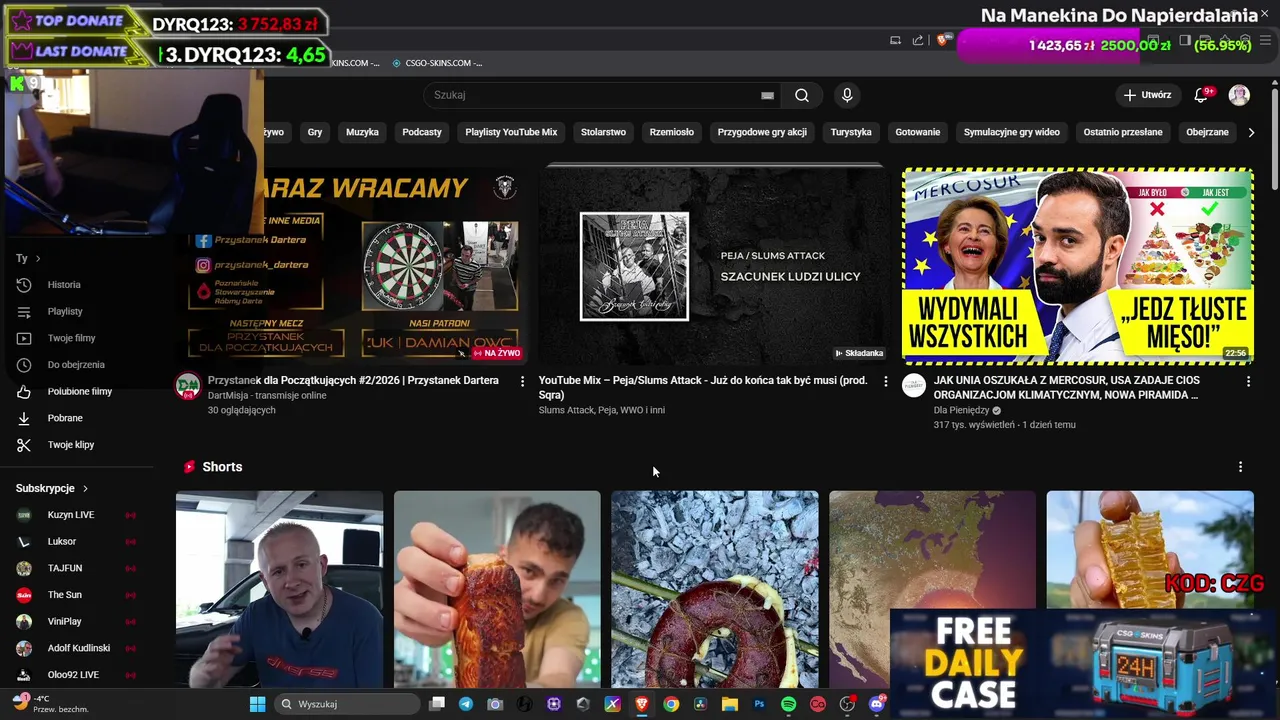Viewport: 1280px width, 720px height.
Task: Open Windows Start menu
Action: coord(257,704)
